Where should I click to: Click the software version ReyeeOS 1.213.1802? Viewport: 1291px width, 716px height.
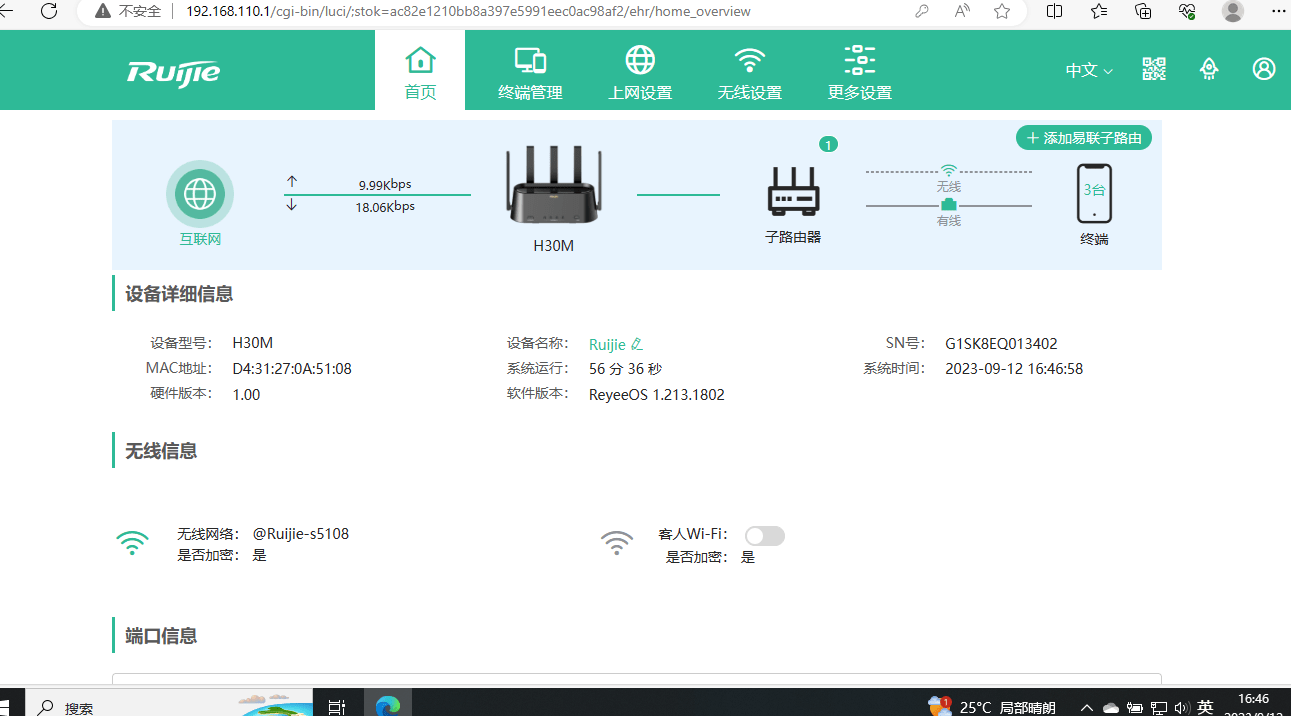(657, 395)
